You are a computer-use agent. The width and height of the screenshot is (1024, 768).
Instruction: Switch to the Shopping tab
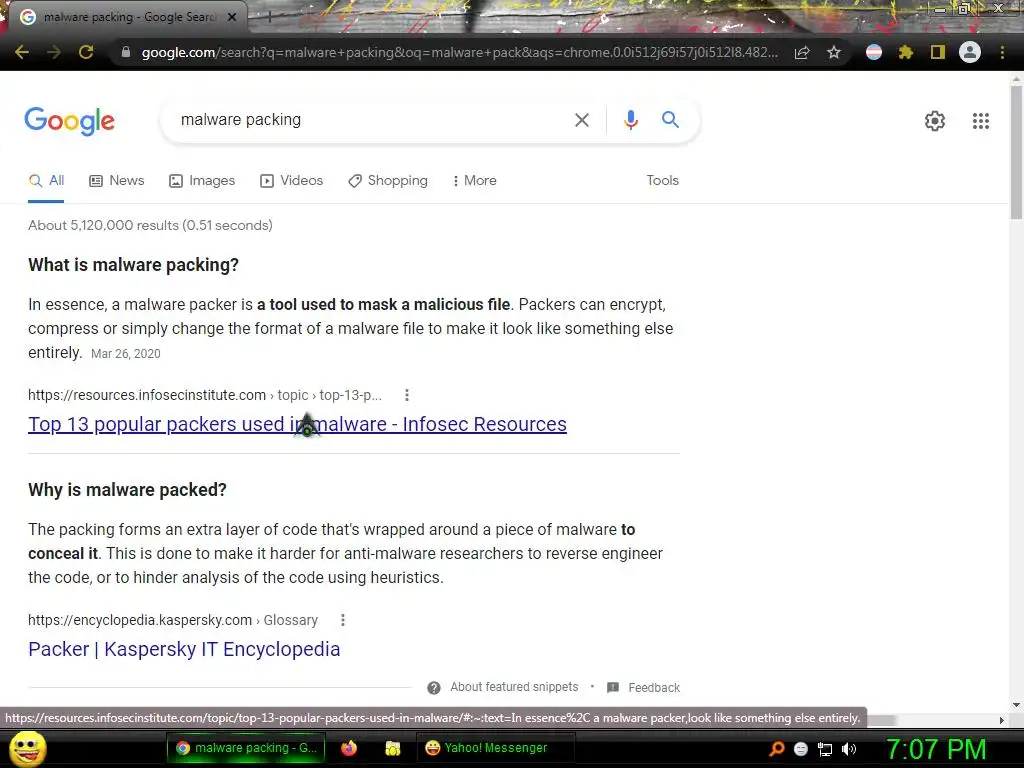388,181
